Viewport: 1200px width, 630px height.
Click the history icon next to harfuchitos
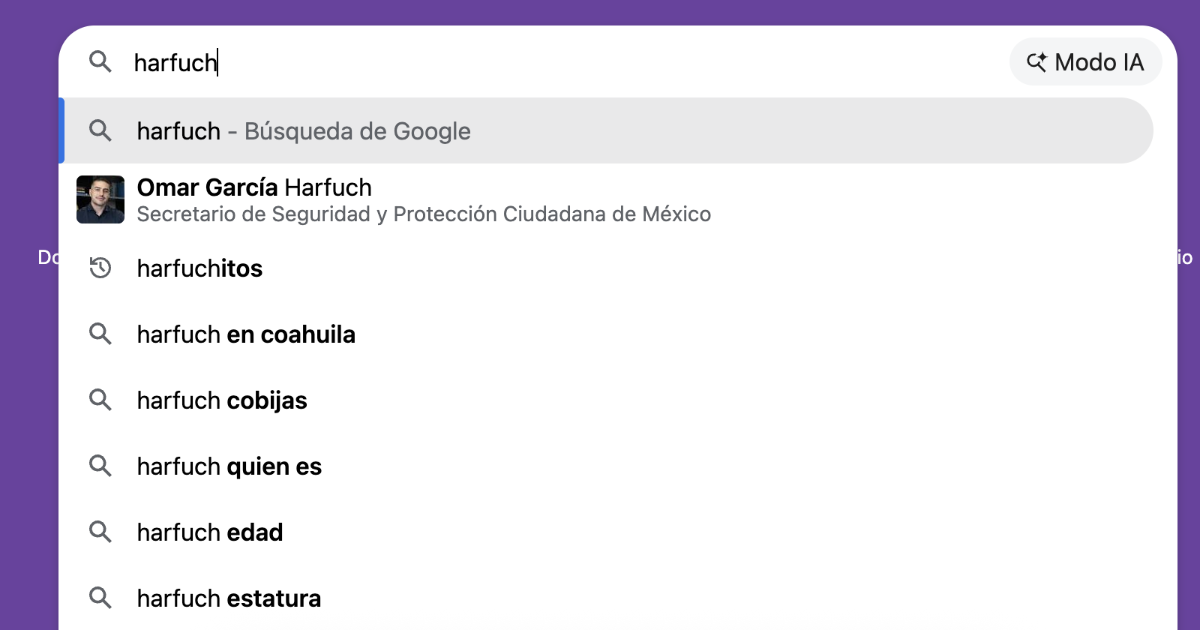coord(100,268)
